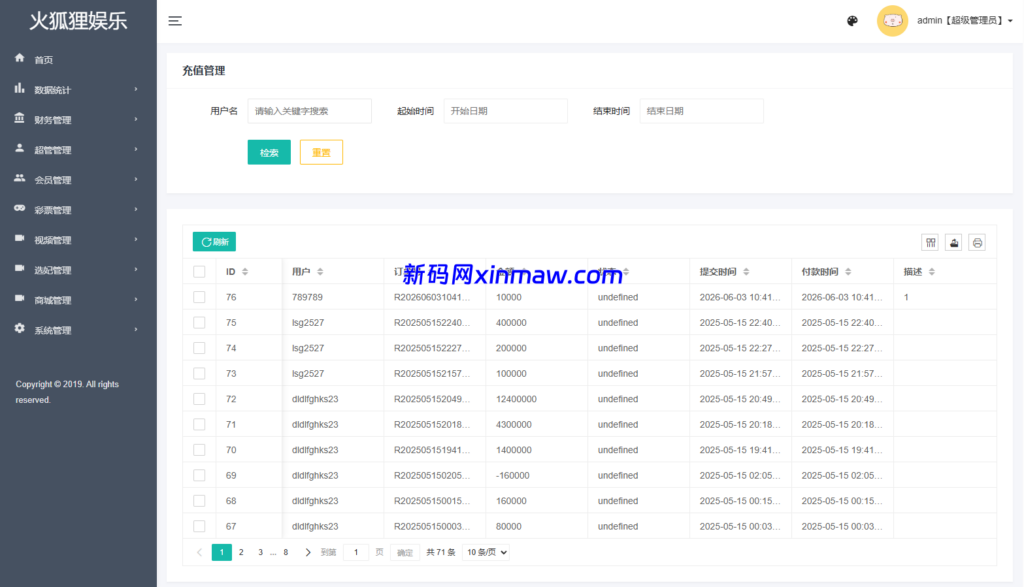The width and height of the screenshot is (1024, 587).
Task: Click the 描述 value 1 in row 76
Action: (x=906, y=297)
